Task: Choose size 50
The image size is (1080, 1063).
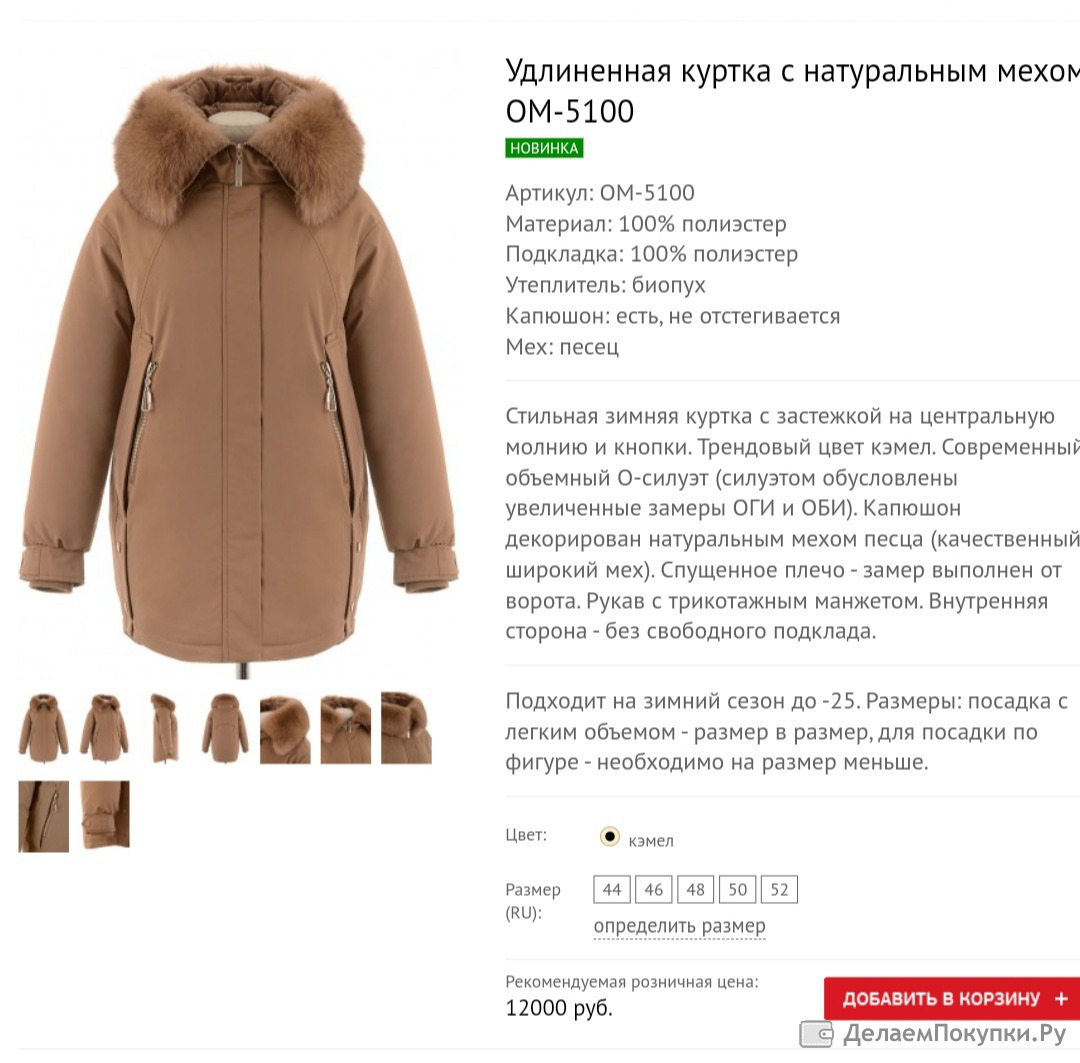Action: [738, 889]
